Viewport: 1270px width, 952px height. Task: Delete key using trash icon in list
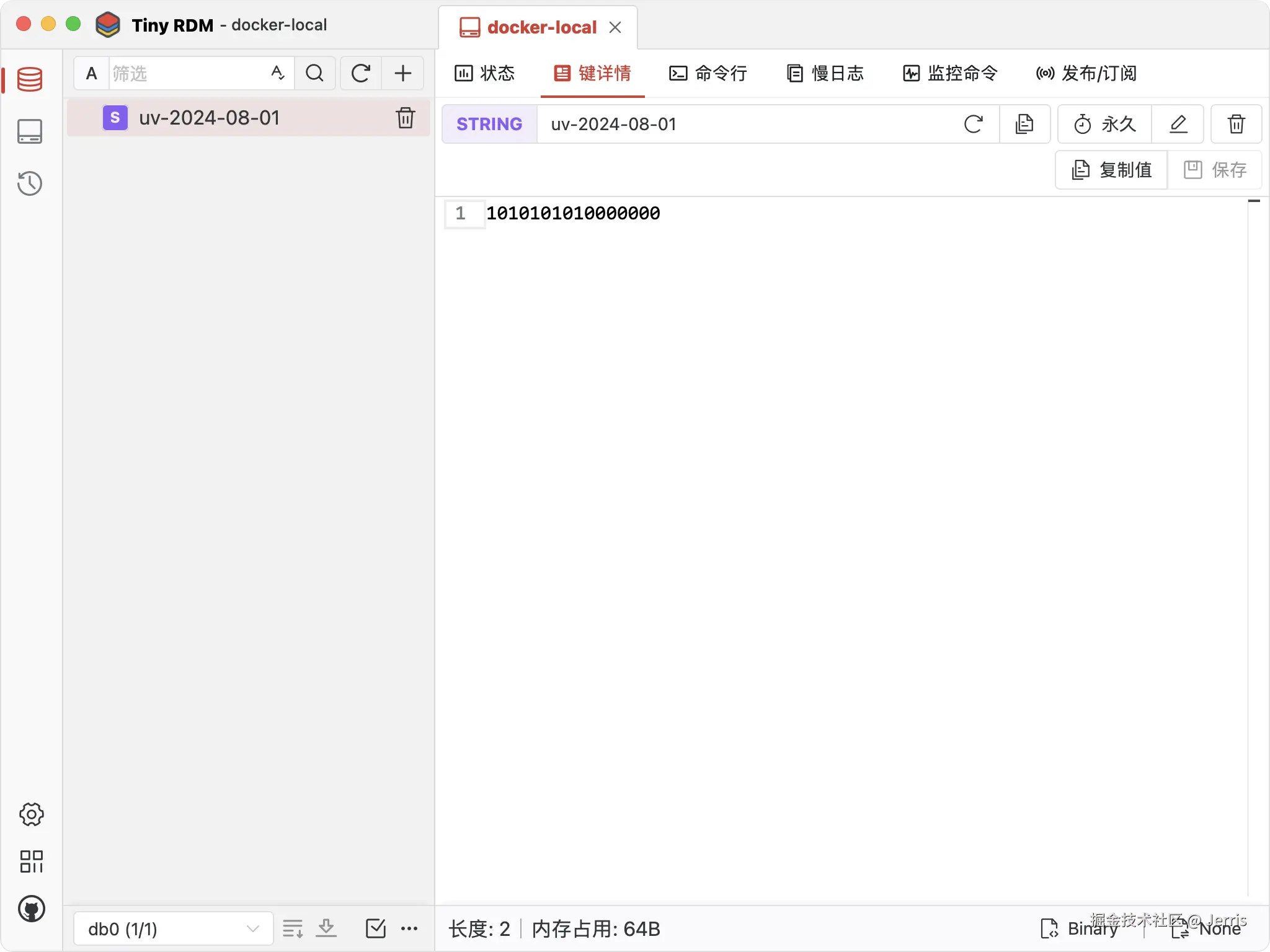(406, 118)
